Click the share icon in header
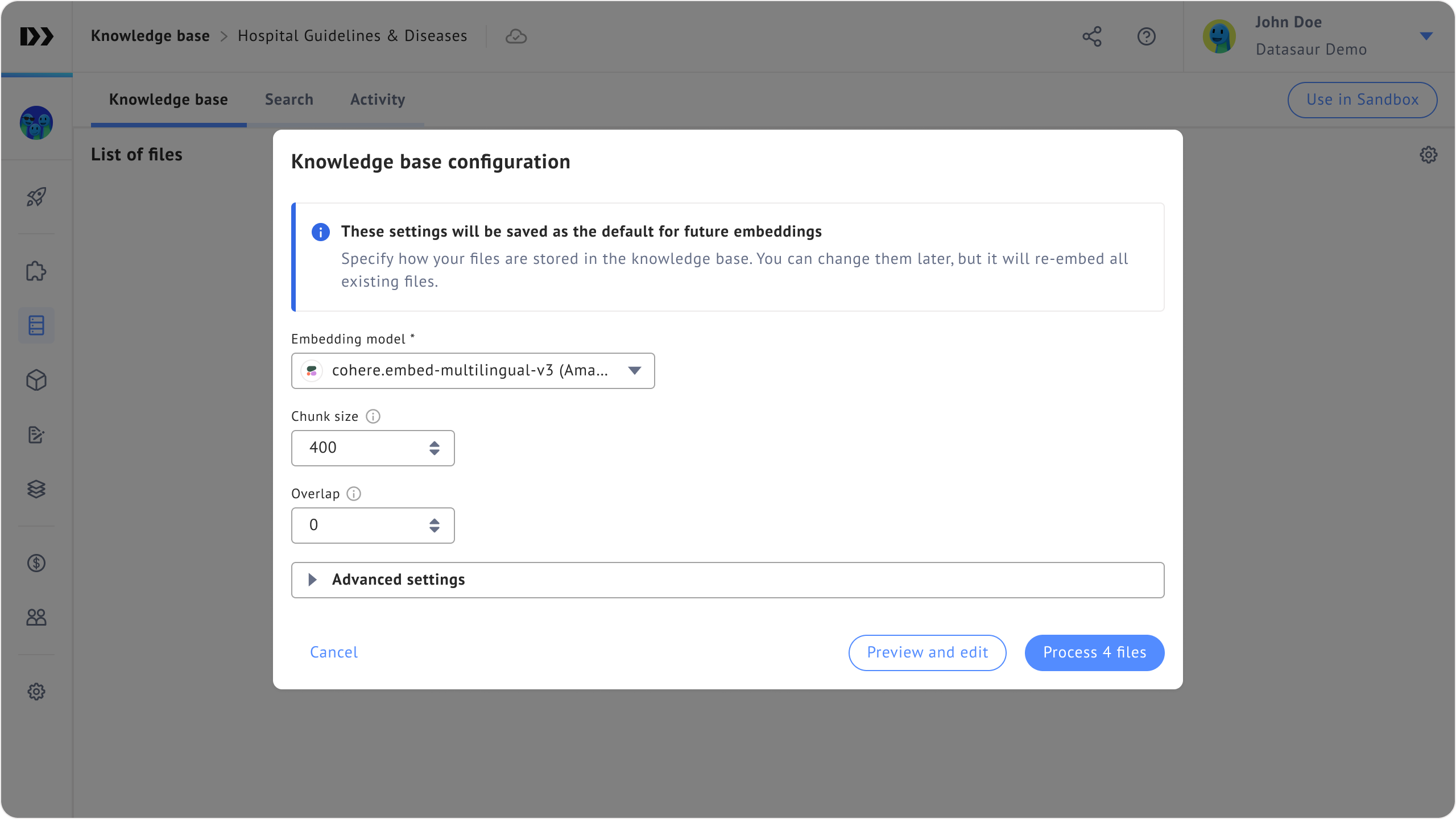1456x819 pixels. tap(1091, 36)
